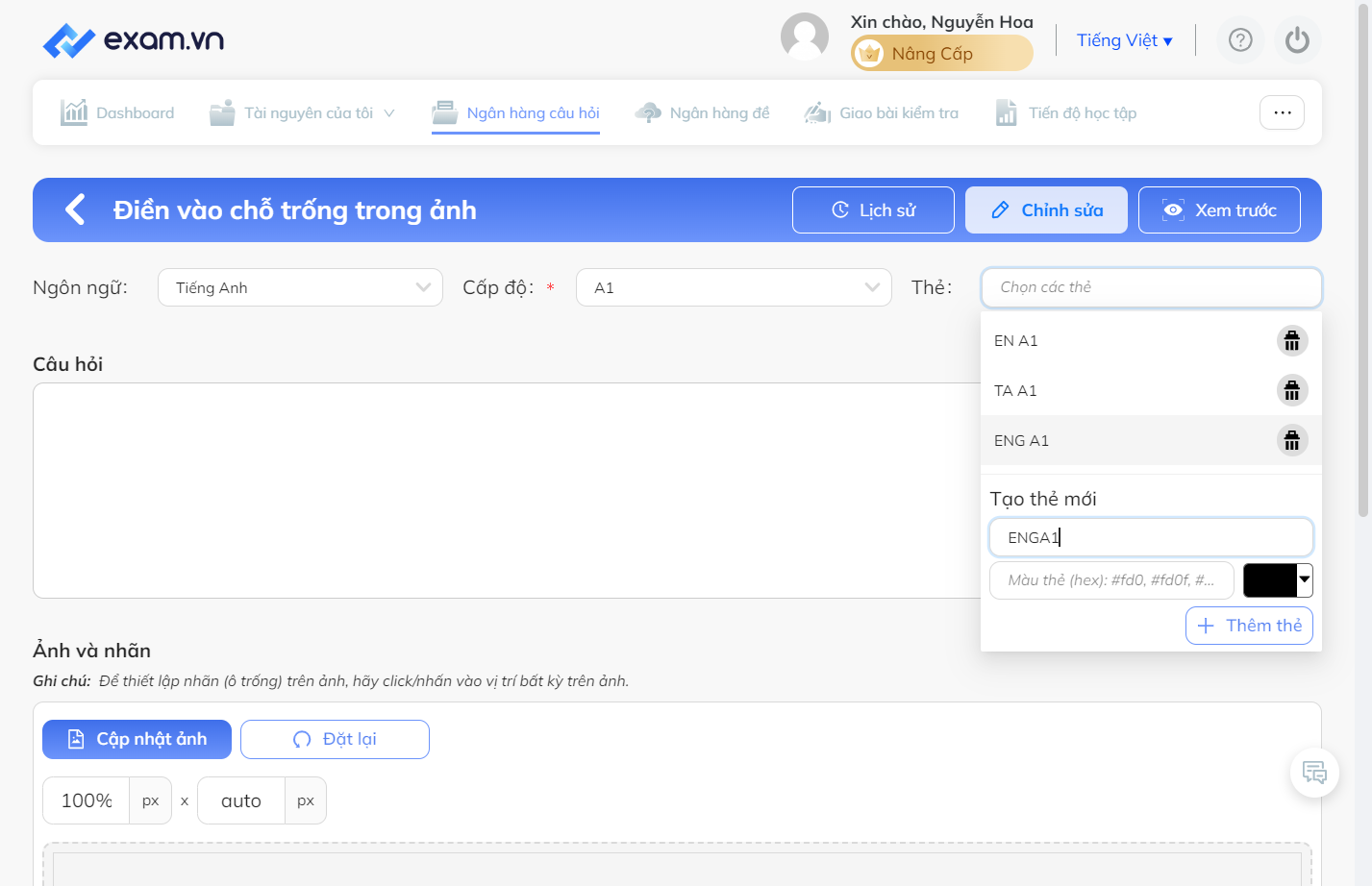The image size is (1372, 886).
Task: Expand the Tài nguyên của tôi menu
Action: [x=302, y=112]
